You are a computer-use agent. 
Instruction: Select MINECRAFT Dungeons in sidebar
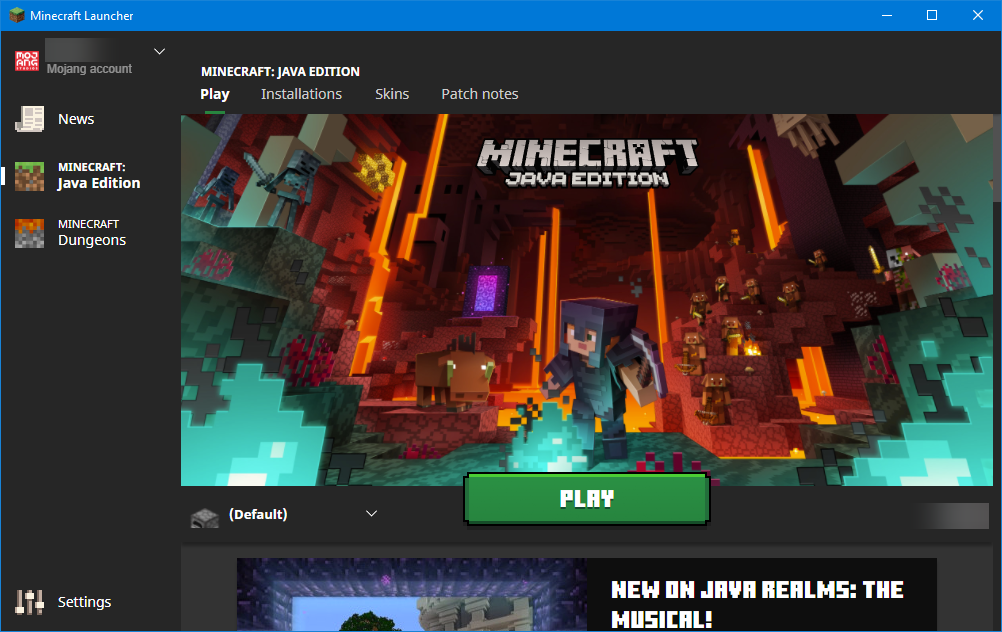91,233
